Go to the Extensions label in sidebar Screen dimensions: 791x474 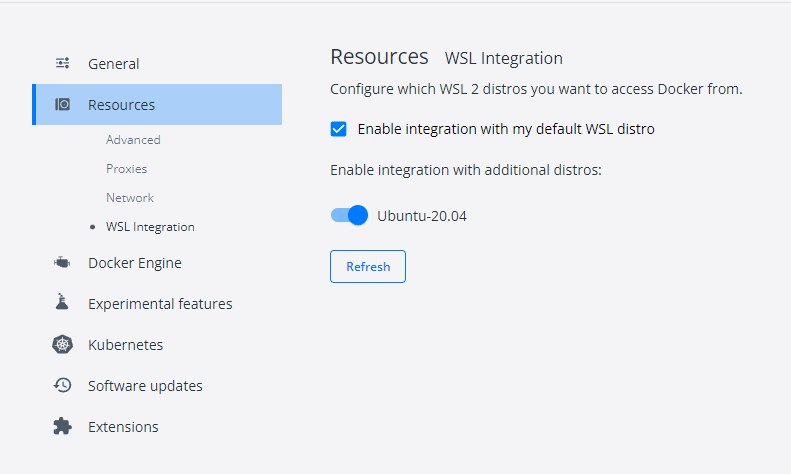(123, 427)
